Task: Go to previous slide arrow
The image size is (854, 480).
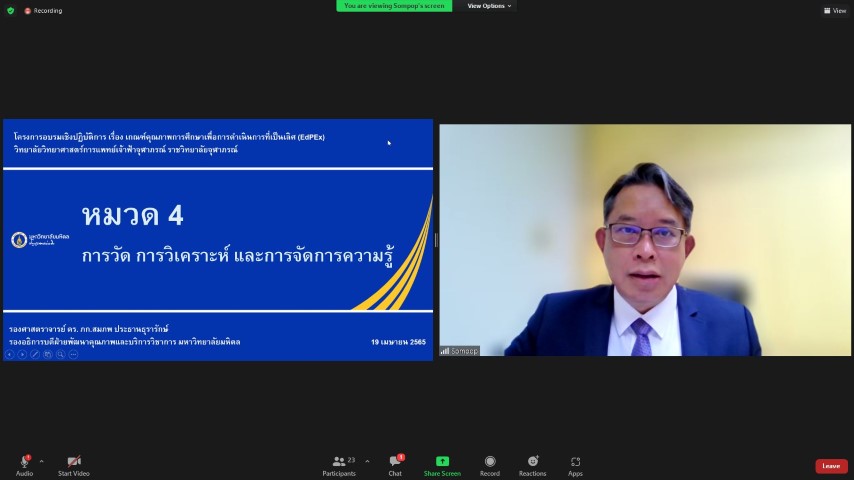Action: (x=10, y=354)
